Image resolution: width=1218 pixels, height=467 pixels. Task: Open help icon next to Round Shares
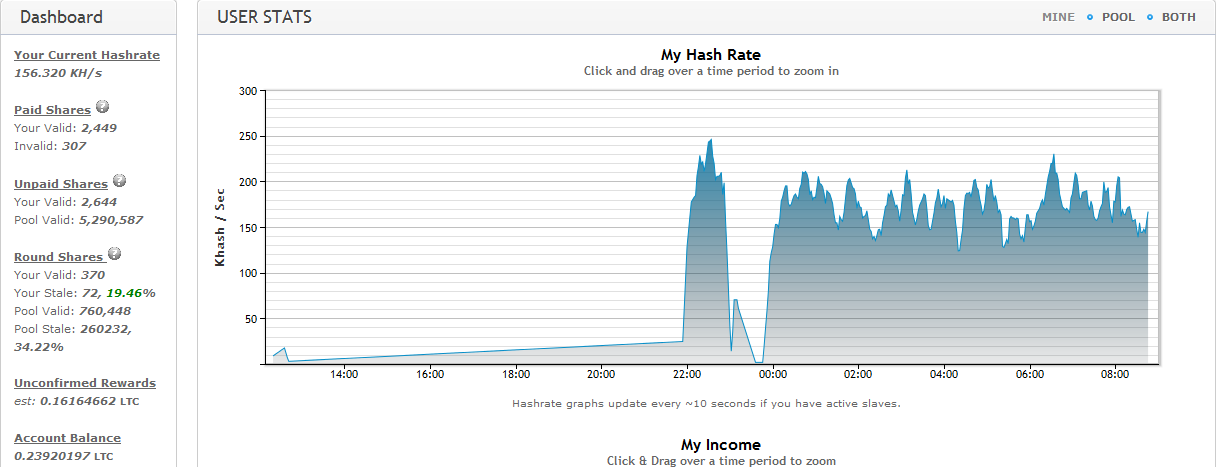114,255
